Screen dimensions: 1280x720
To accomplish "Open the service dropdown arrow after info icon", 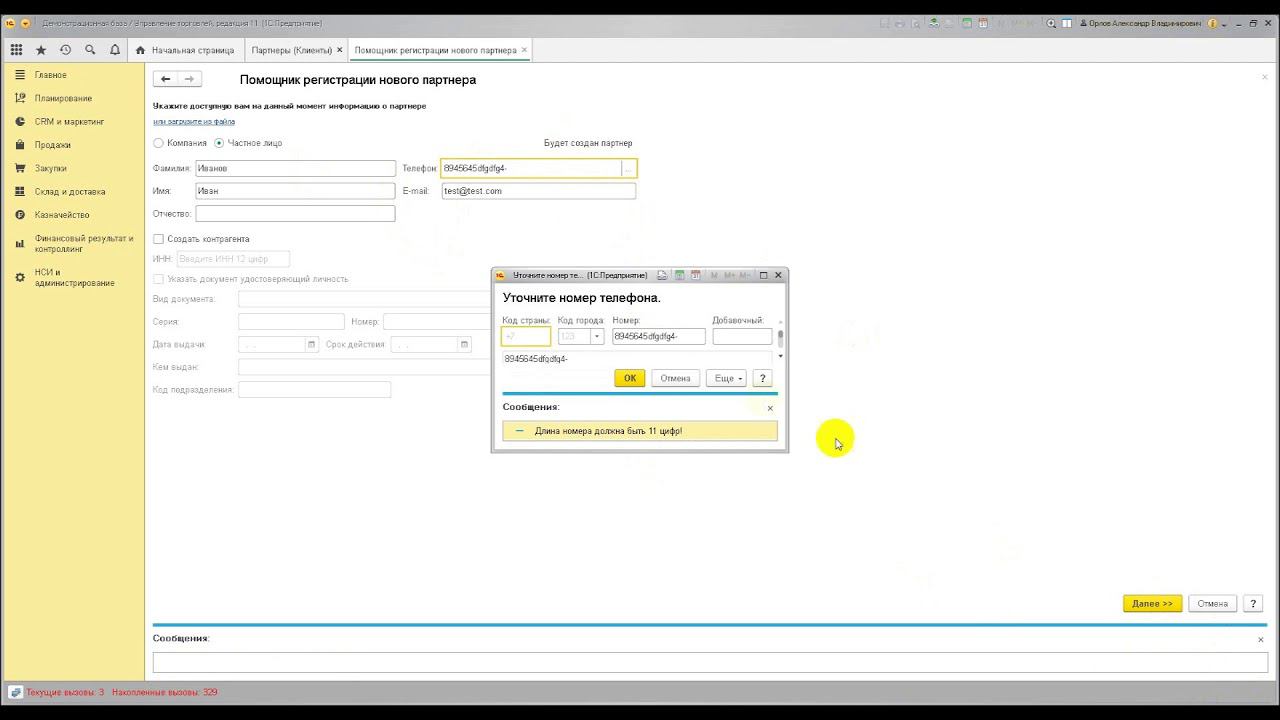I will click(x=1226, y=23).
